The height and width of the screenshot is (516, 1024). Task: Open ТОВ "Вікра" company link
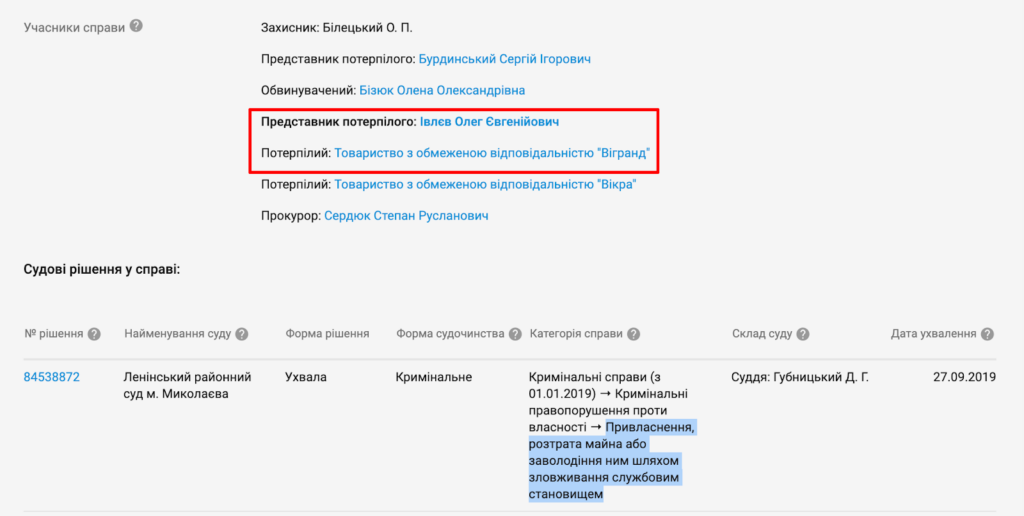point(485,185)
